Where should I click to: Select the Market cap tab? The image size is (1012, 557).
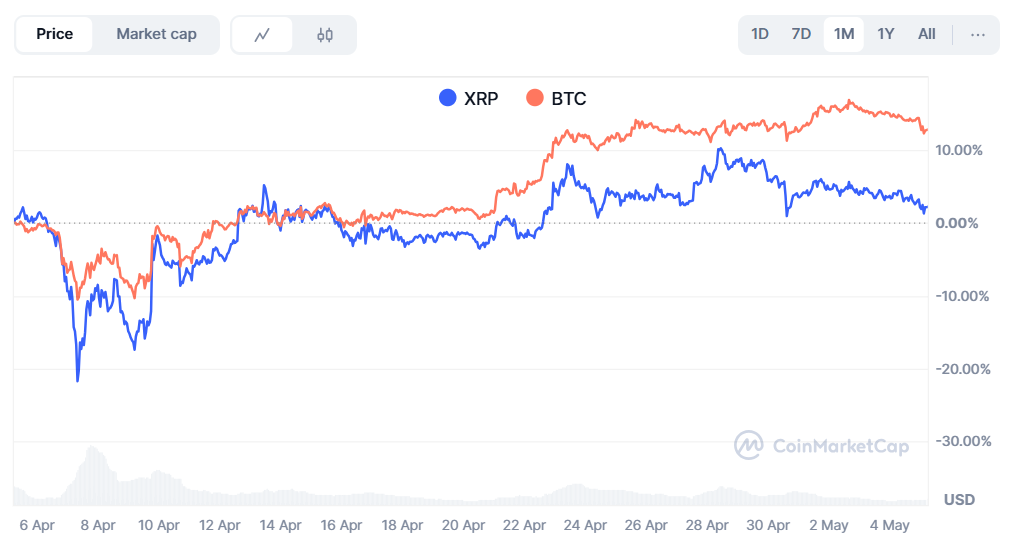(x=156, y=34)
